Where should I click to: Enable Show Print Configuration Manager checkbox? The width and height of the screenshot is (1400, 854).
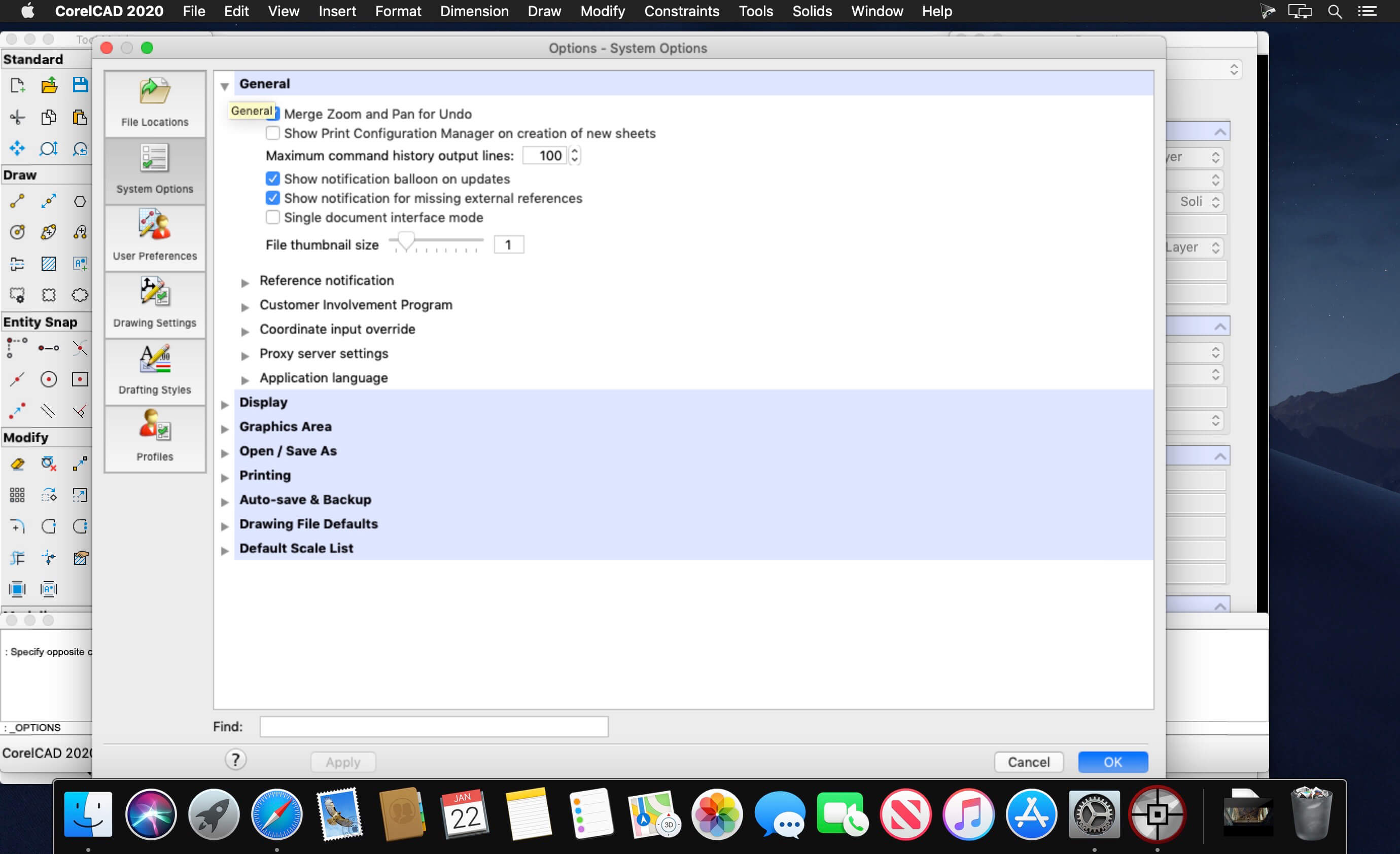click(273, 133)
